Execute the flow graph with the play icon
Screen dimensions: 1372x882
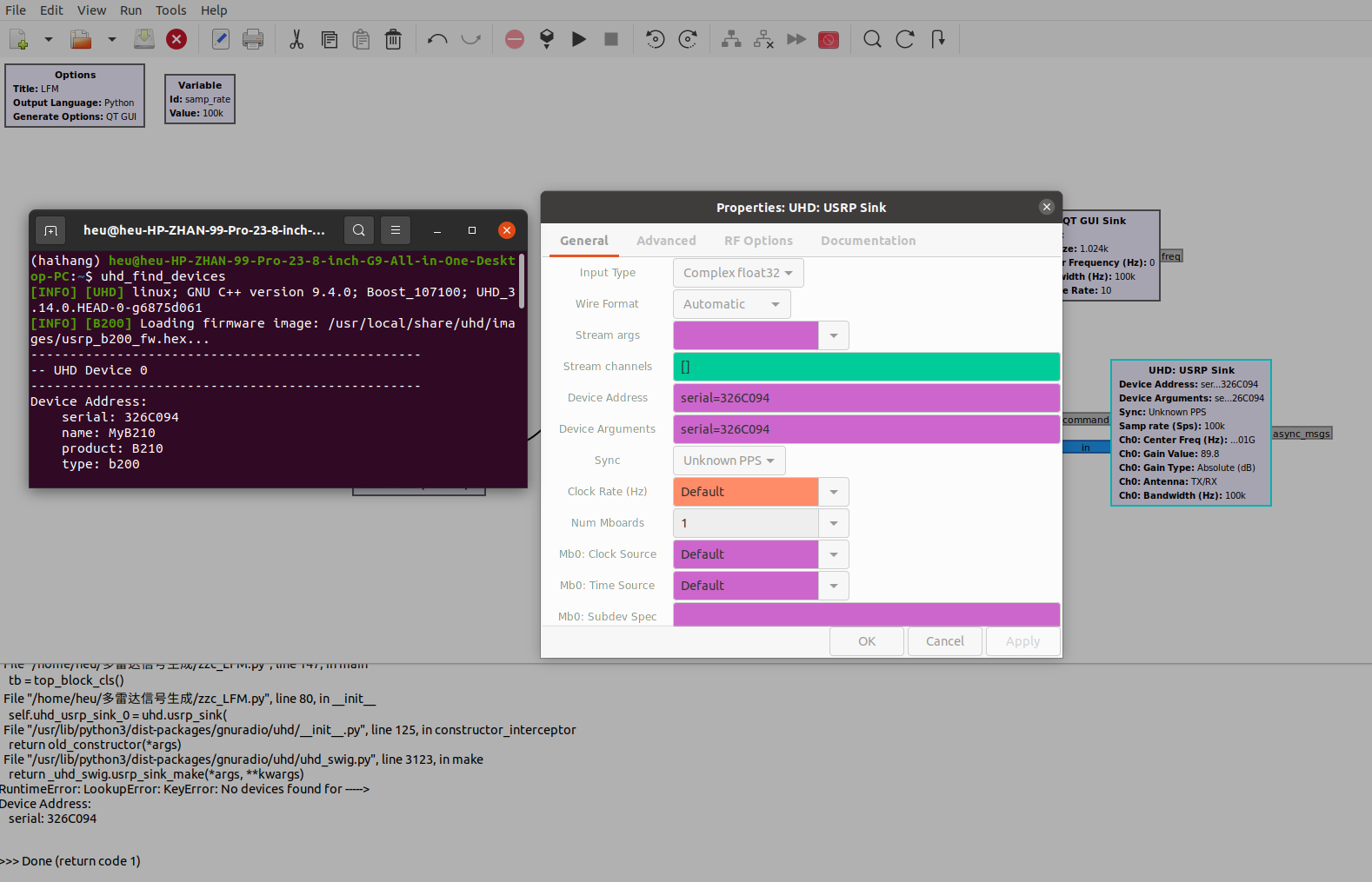tap(579, 39)
